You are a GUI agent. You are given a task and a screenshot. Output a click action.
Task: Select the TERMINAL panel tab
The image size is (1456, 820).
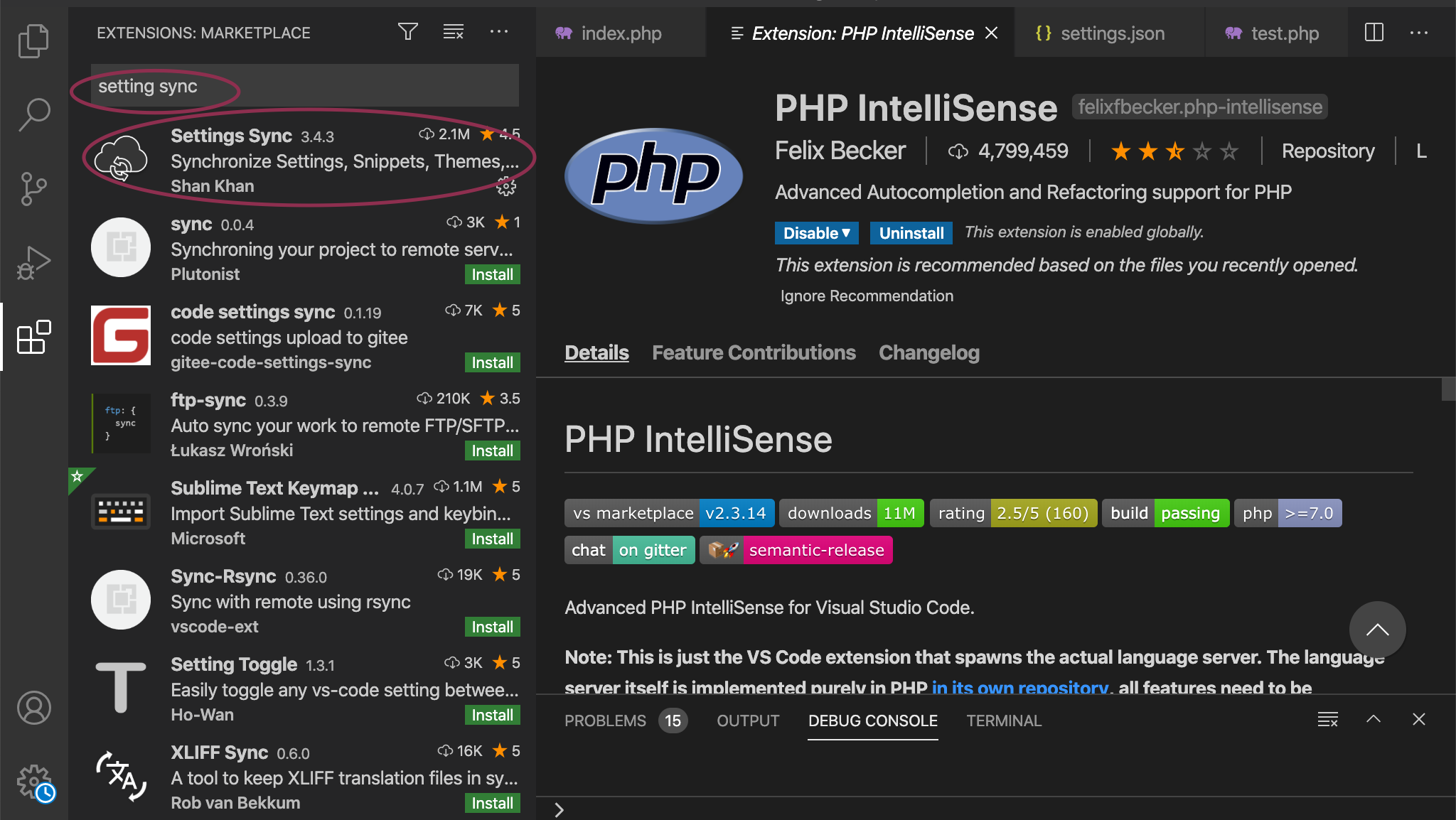pos(1003,721)
